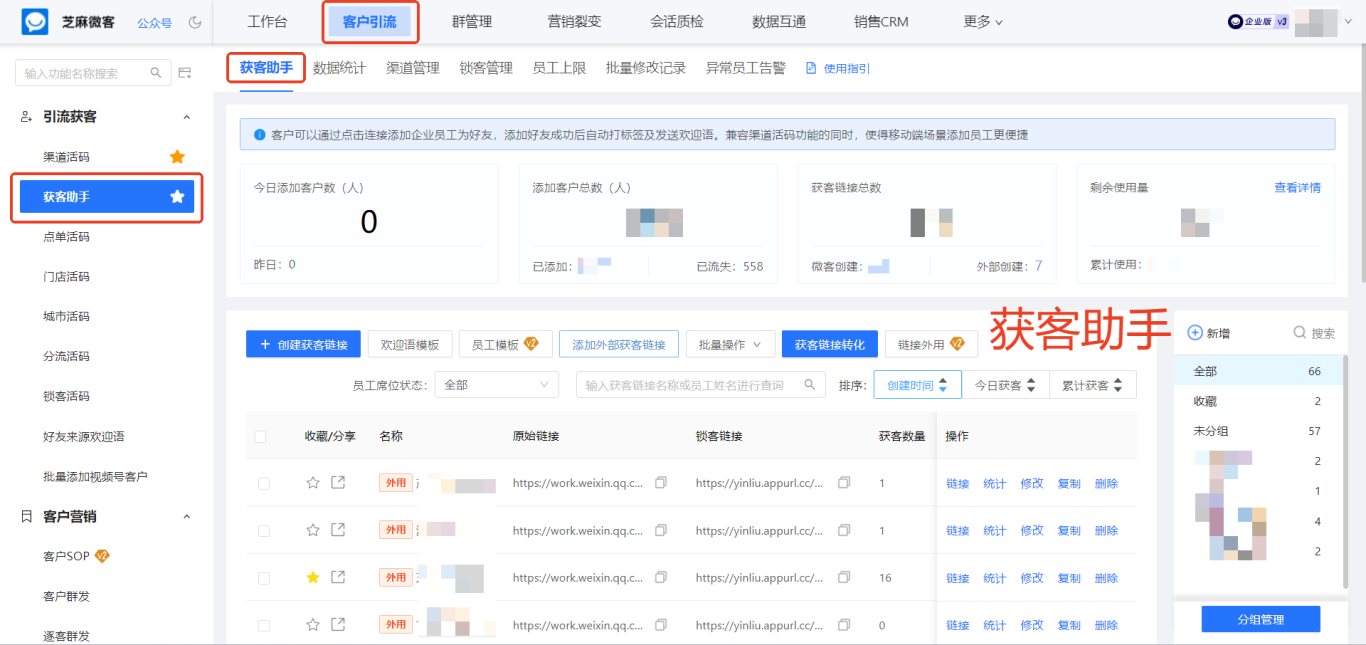The height and width of the screenshot is (645, 1366).
Task: Sort by 创建时间
Action: 917,385
